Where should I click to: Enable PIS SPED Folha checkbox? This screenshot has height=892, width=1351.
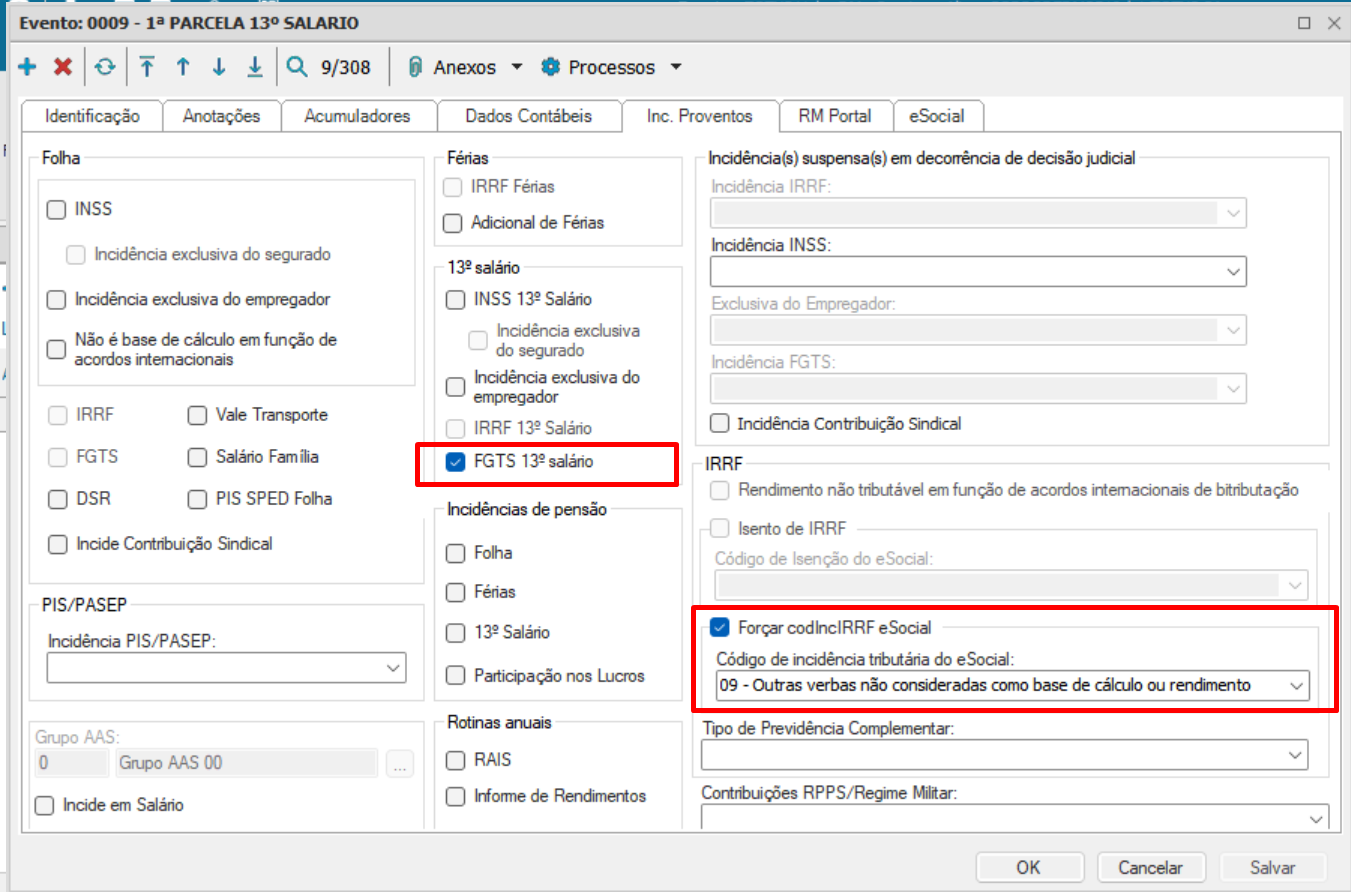coord(197,498)
